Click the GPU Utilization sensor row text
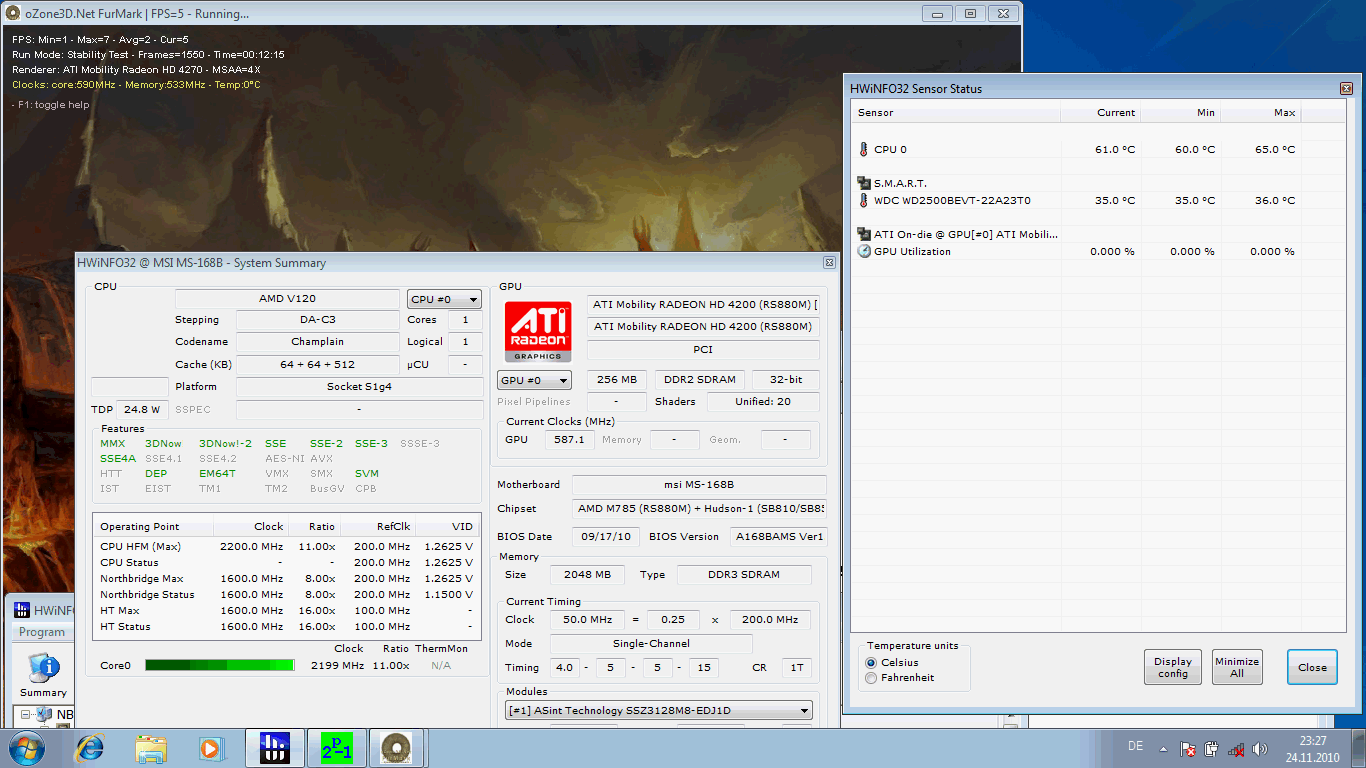The width and height of the screenshot is (1366, 768). tap(912, 251)
